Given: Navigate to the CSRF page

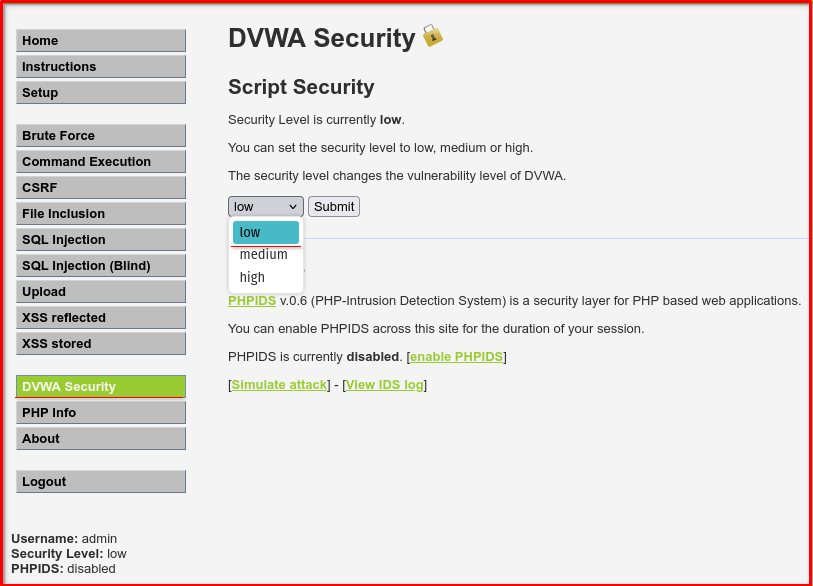Looking at the screenshot, I should click(x=101, y=187).
